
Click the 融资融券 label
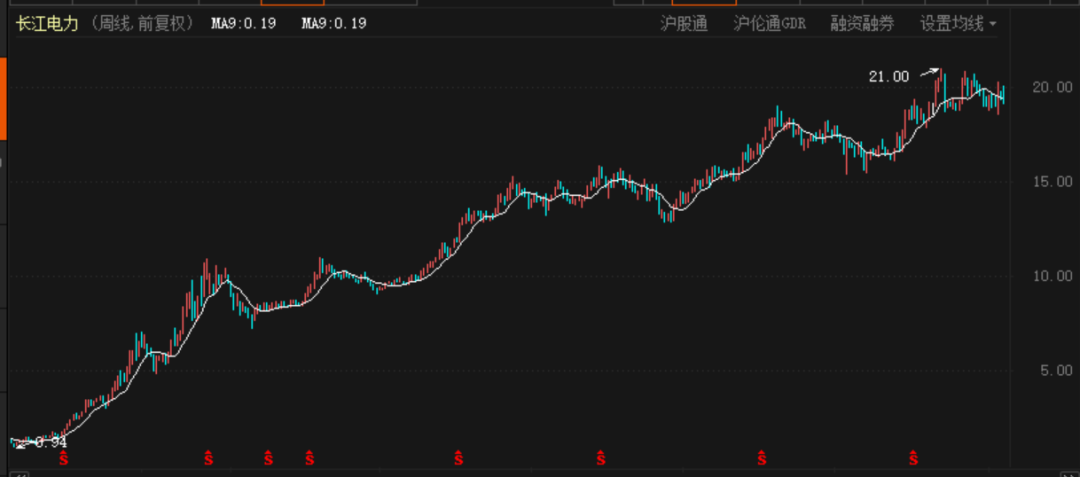click(862, 24)
